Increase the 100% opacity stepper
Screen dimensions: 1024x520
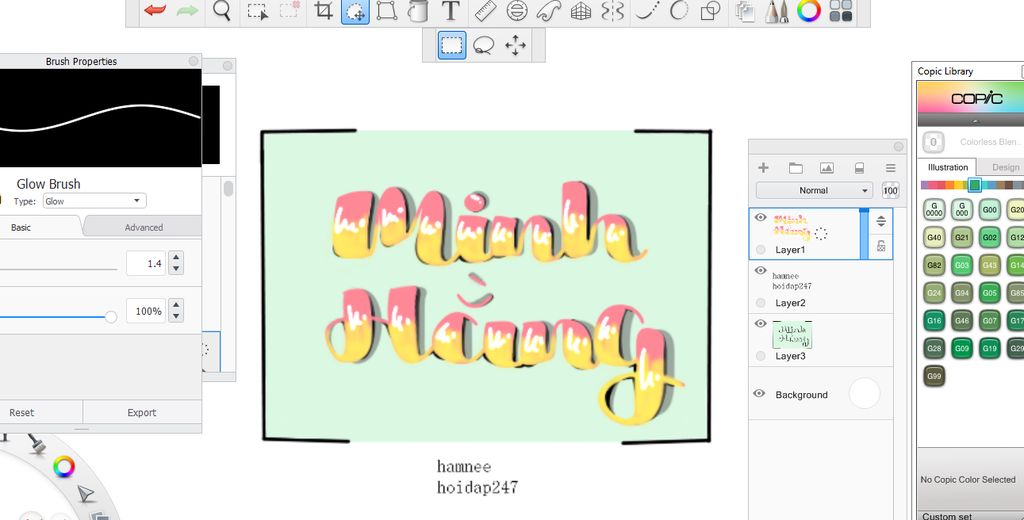click(176, 305)
